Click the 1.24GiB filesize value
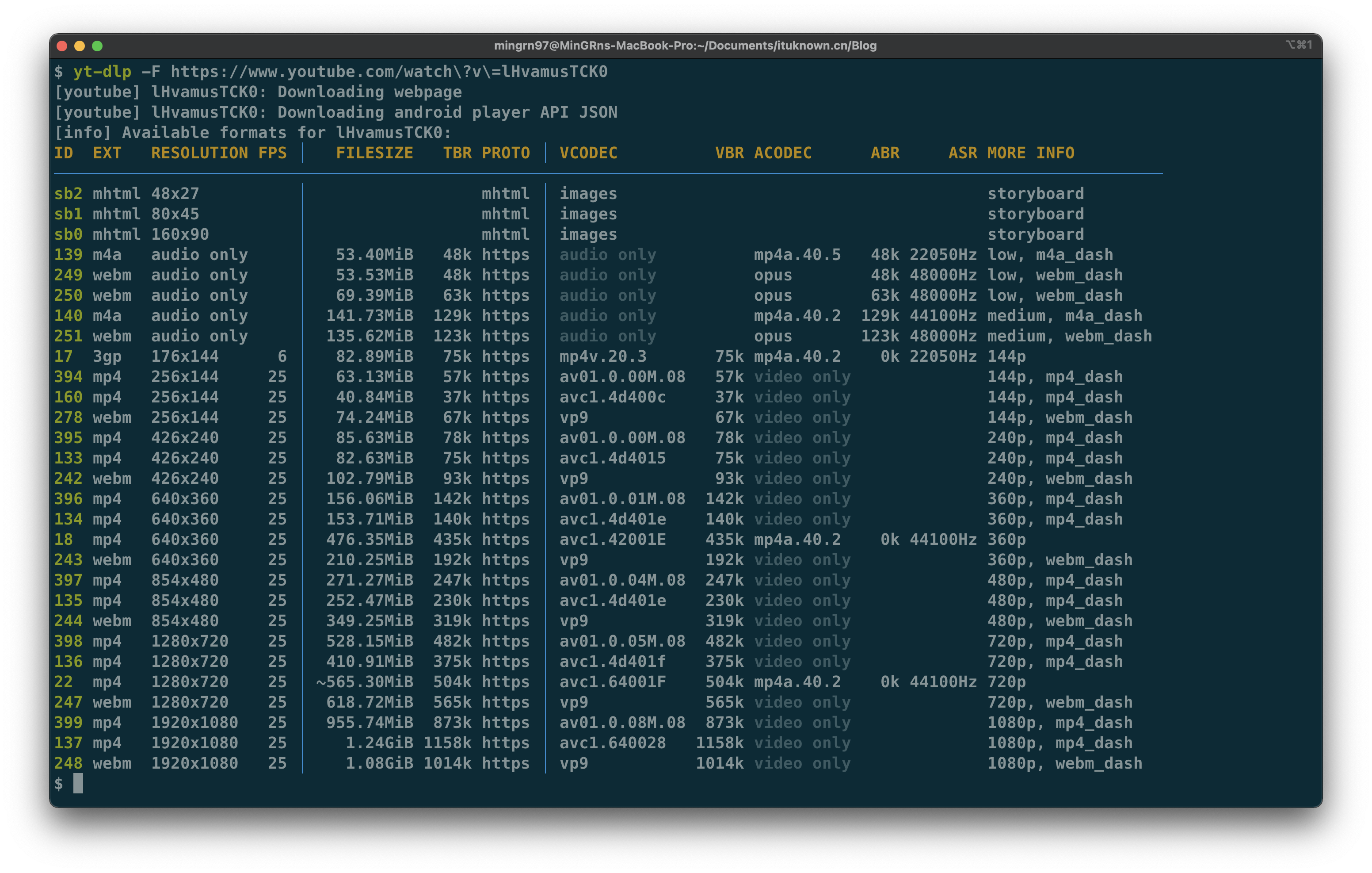 point(379,743)
